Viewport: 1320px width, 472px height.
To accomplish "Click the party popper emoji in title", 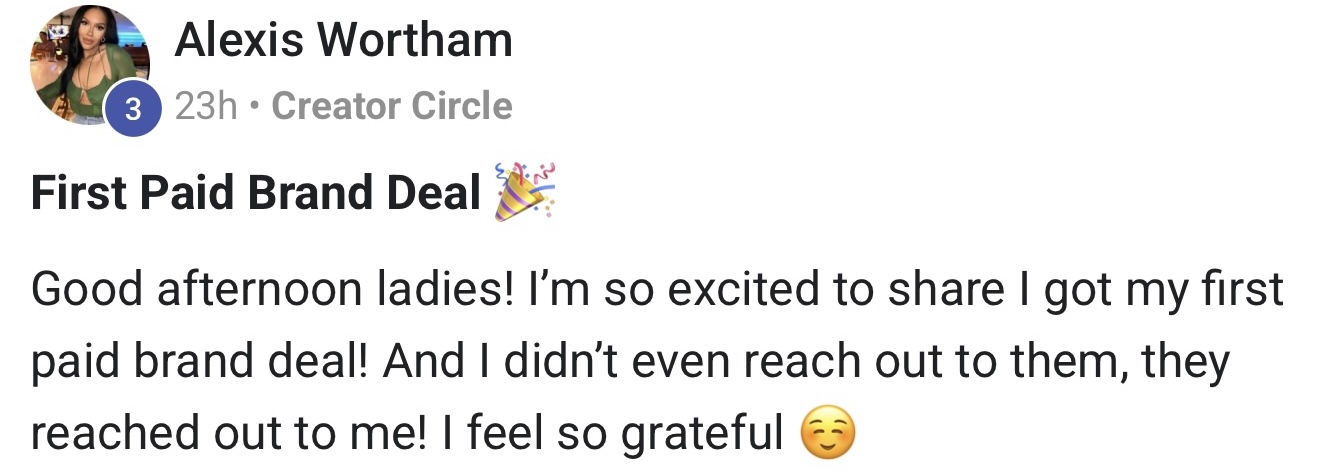I will [x=524, y=190].
